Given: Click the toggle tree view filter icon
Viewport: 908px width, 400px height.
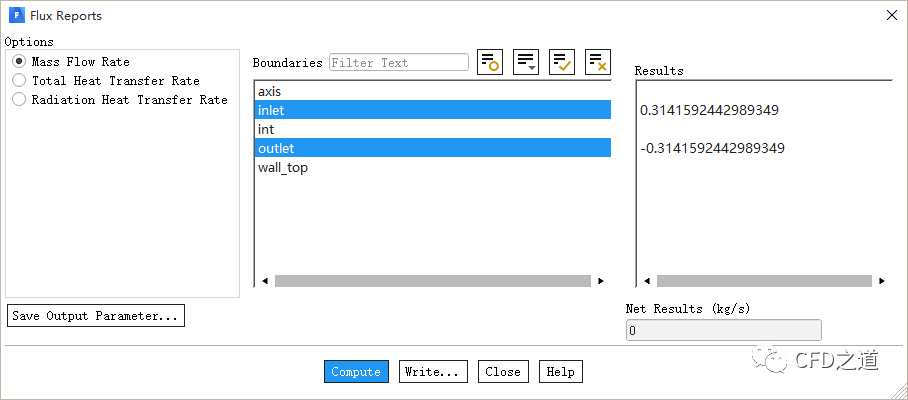Looking at the screenshot, I should coord(490,62).
